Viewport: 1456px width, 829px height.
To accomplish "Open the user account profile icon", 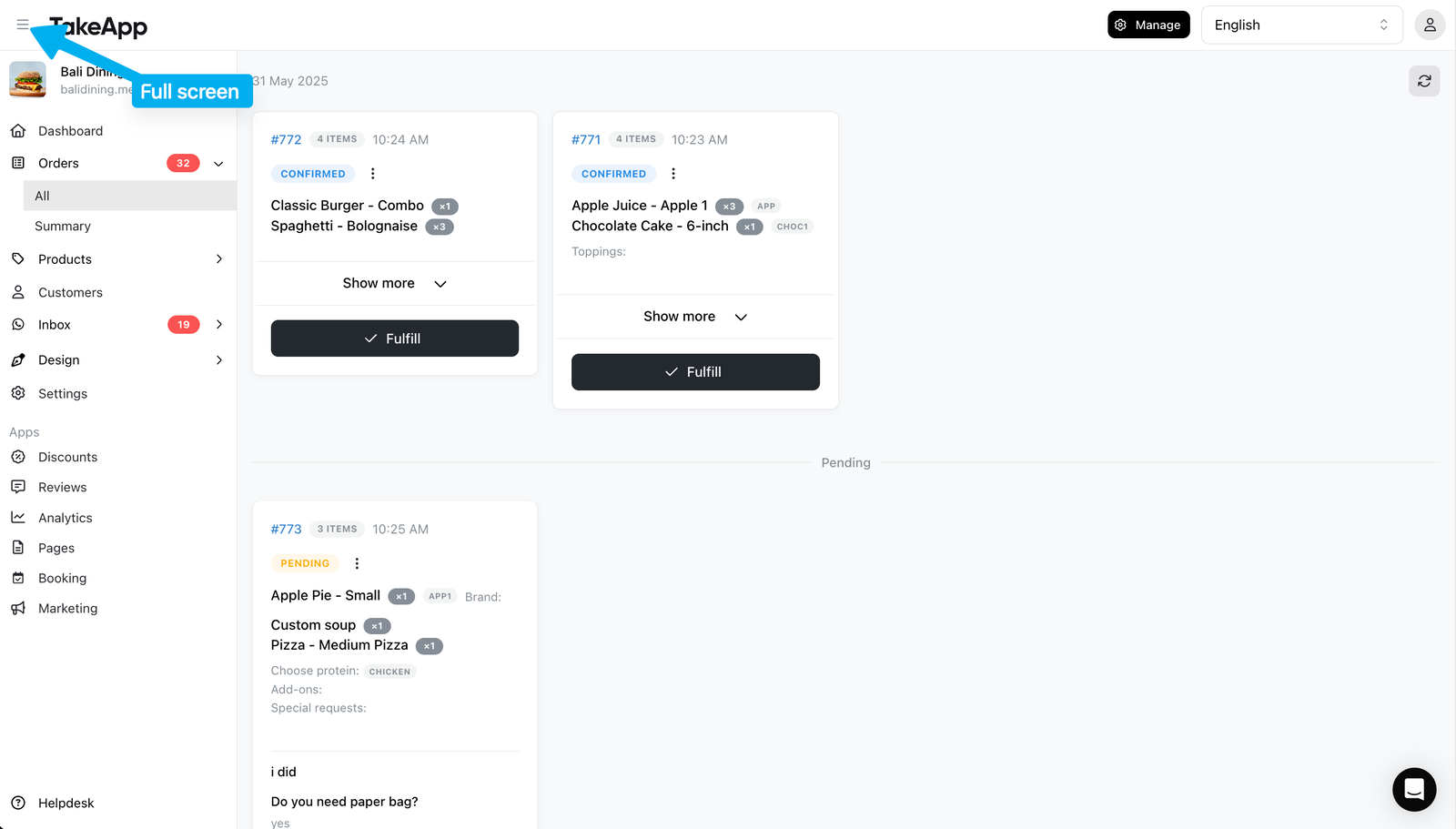I will 1430,25.
